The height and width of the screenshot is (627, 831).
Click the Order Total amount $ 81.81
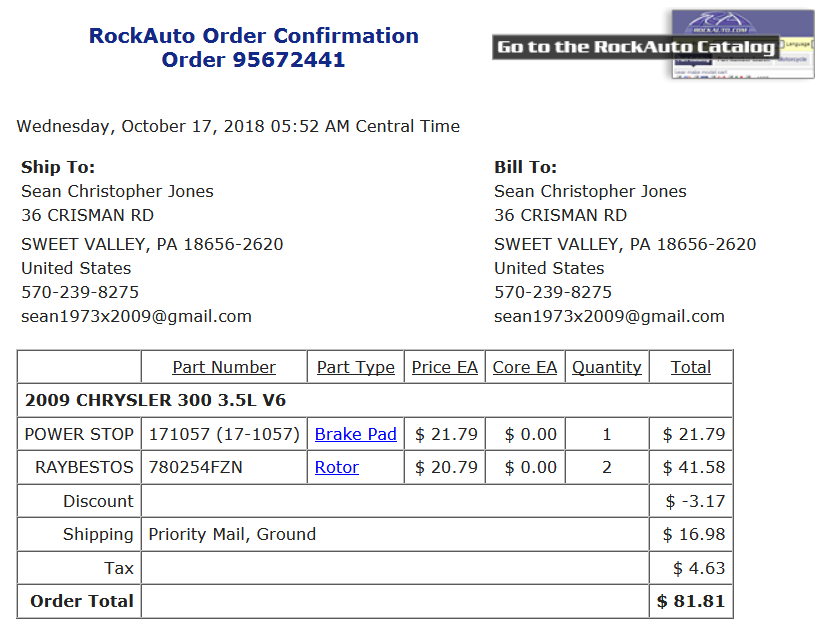click(691, 601)
